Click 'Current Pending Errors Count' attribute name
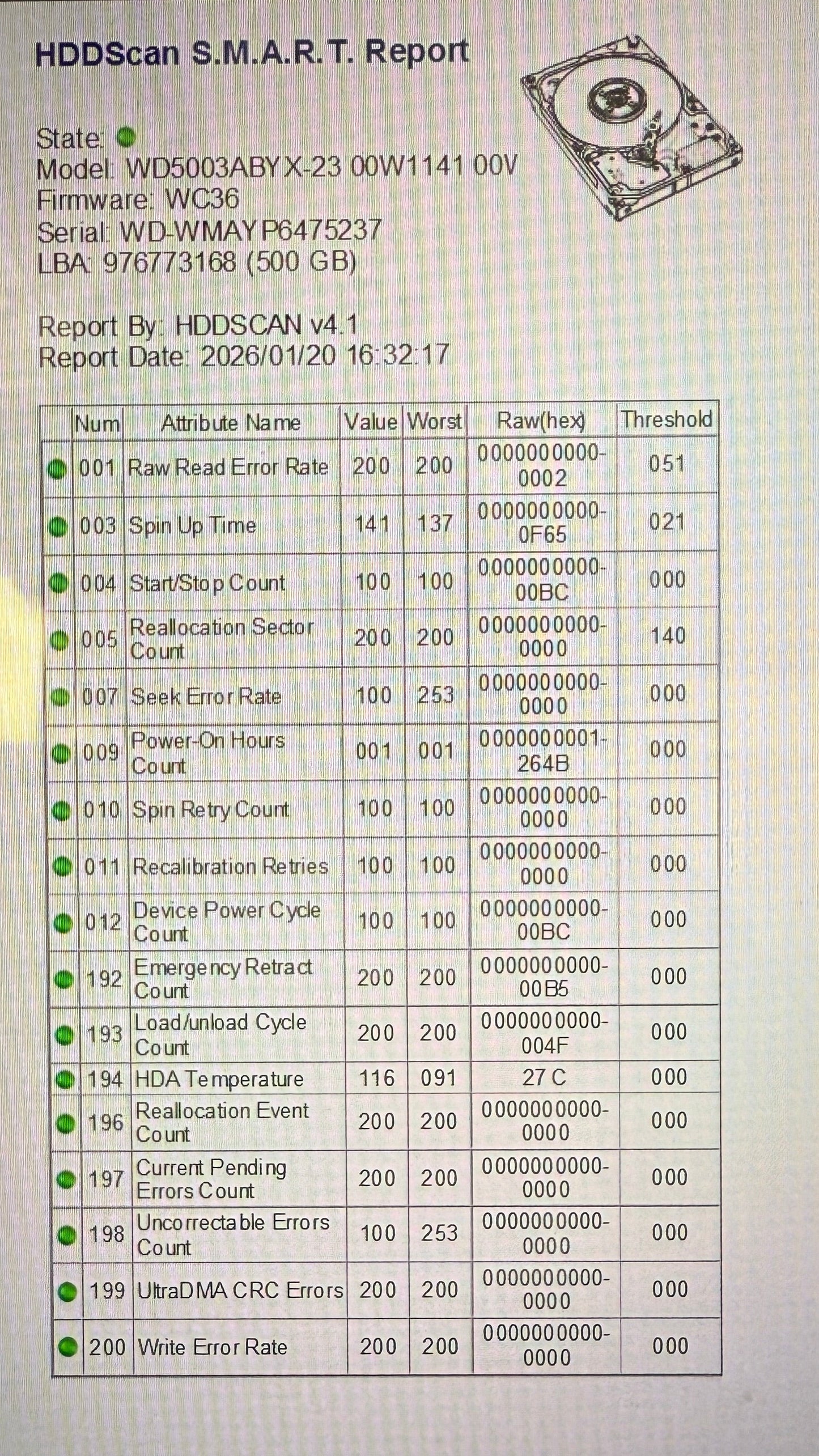Image resolution: width=819 pixels, height=1456 pixels. tap(212, 1179)
